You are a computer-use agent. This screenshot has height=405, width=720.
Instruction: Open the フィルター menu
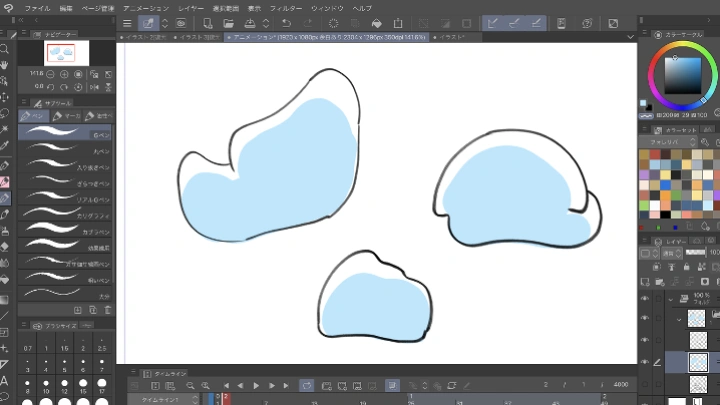[x=286, y=8]
